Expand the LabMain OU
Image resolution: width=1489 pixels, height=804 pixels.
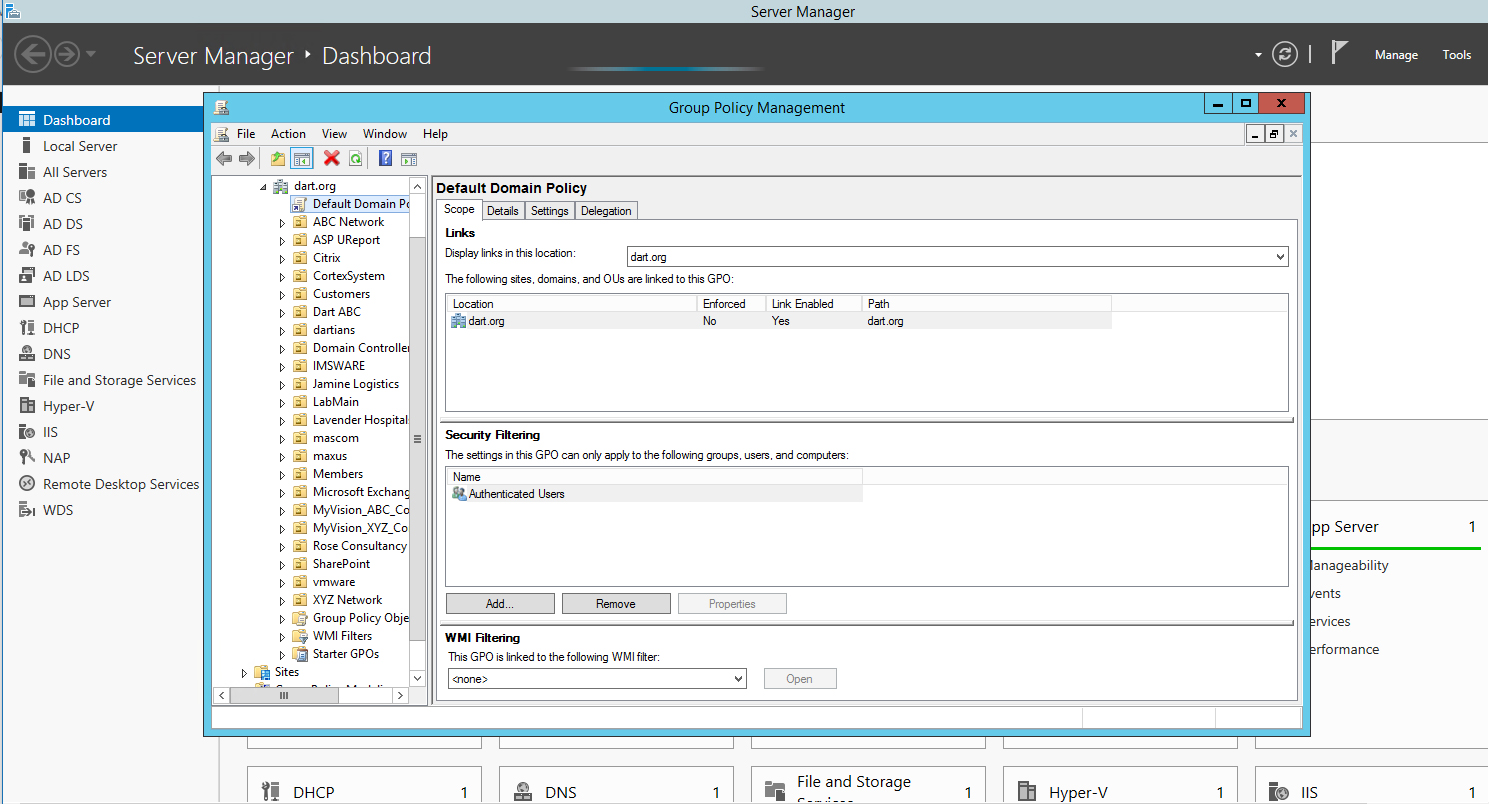click(282, 402)
